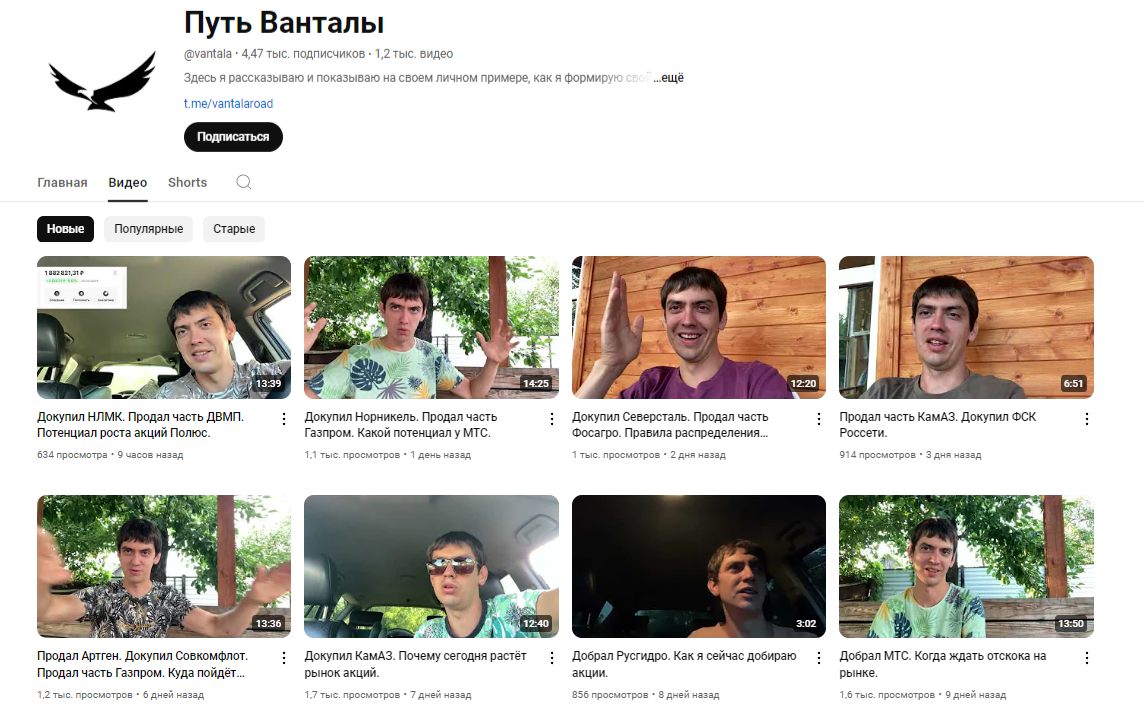Click text 1,1 тыс. просмотров 1 день назад
Viewport: 1144px width, 722px height.
(387, 455)
